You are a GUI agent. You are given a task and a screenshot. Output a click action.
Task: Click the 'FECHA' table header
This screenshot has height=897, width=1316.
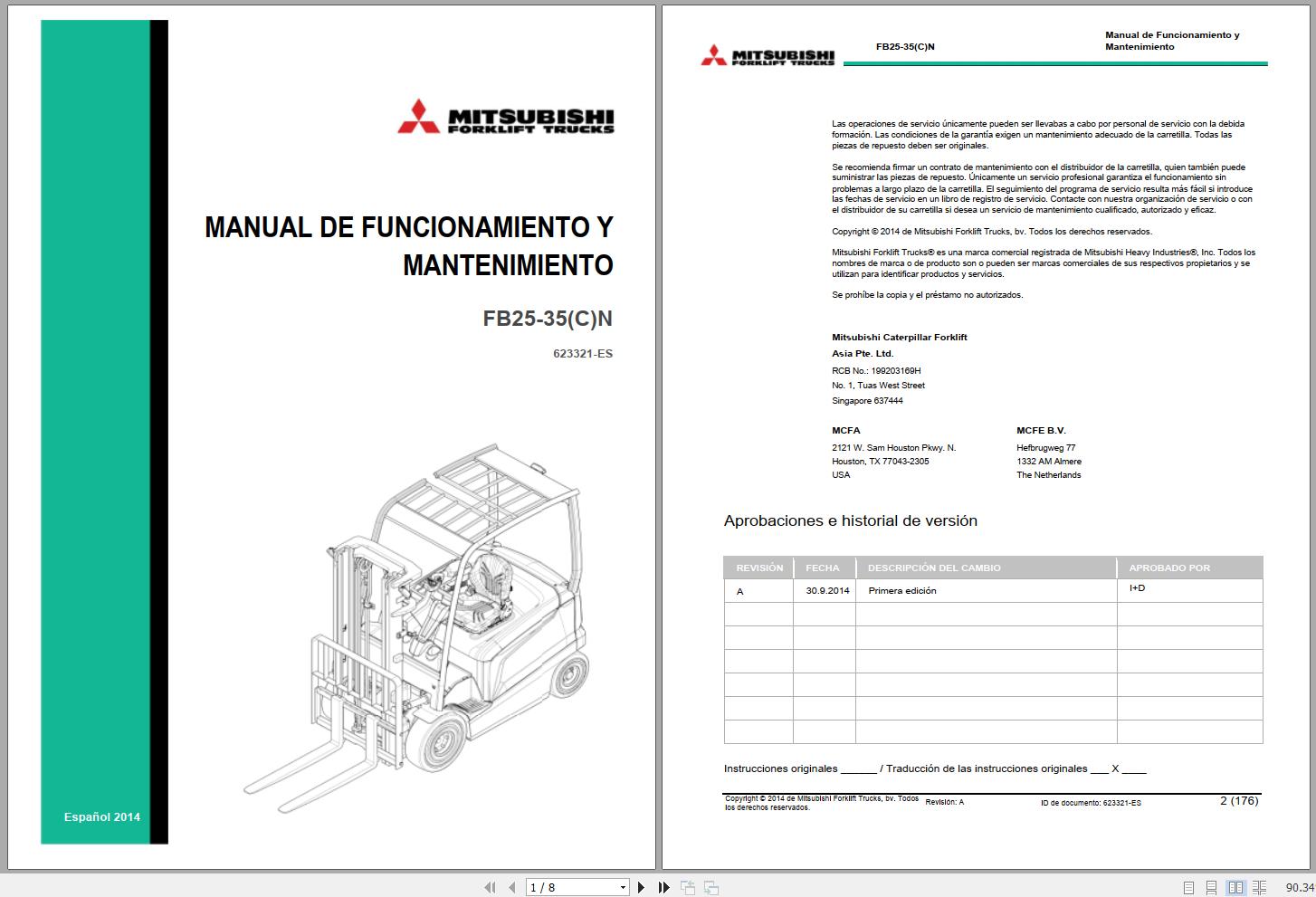(823, 568)
